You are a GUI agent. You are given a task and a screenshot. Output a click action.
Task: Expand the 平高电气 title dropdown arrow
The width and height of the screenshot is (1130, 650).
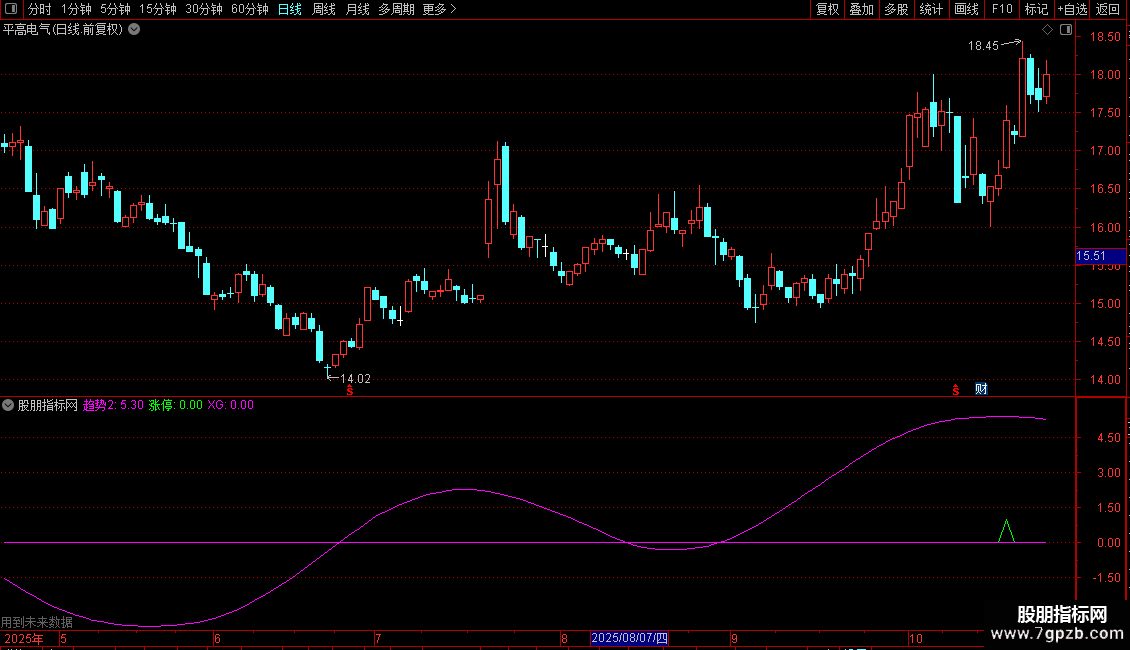134,29
